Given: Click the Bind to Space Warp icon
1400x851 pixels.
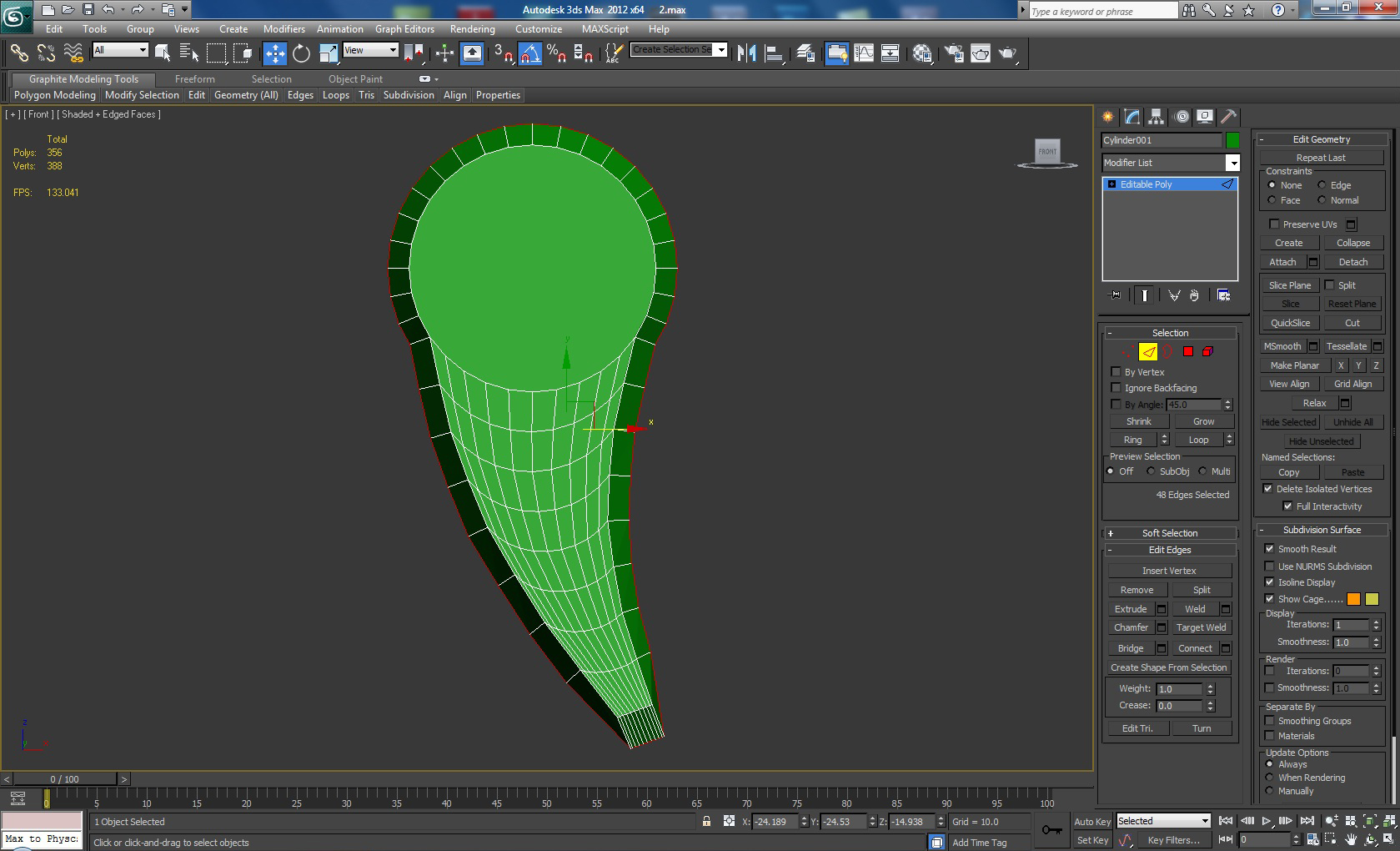Looking at the screenshot, I should tap(73, 53).
